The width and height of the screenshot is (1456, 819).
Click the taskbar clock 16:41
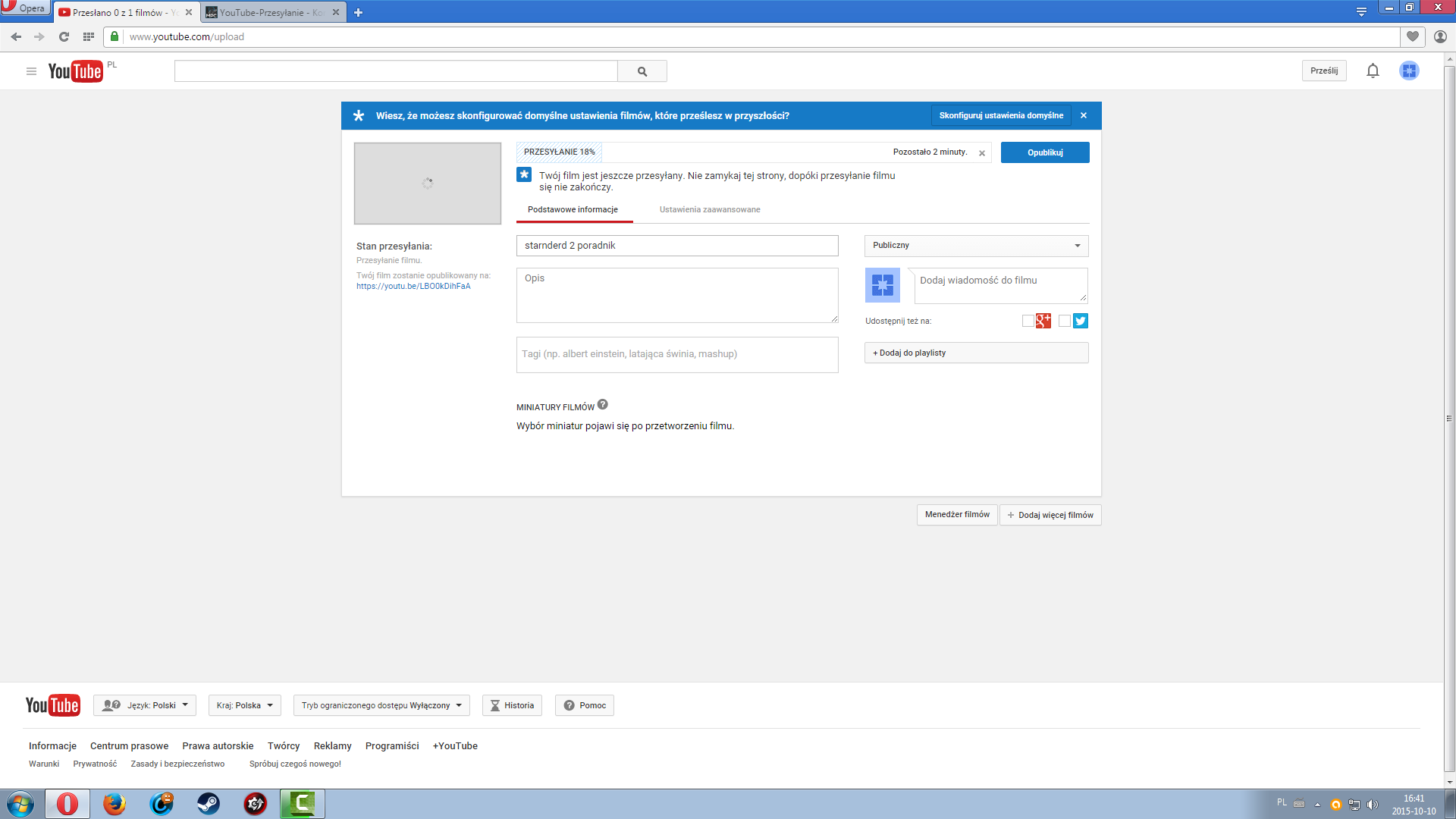(x=1414, y=799)
